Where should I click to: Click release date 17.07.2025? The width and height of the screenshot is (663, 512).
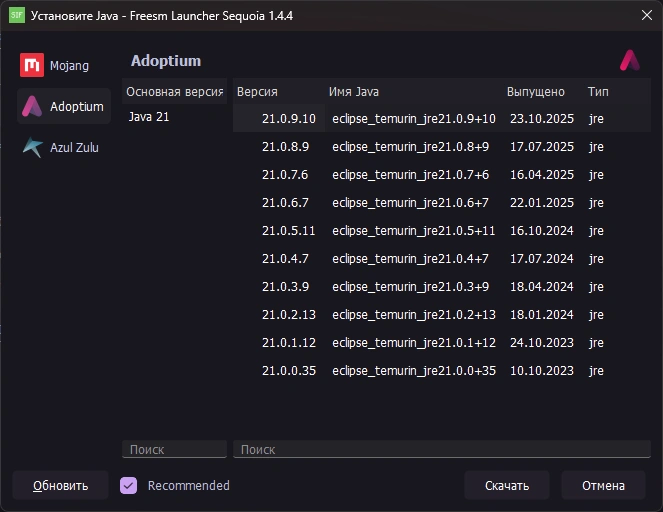[542, 146]
